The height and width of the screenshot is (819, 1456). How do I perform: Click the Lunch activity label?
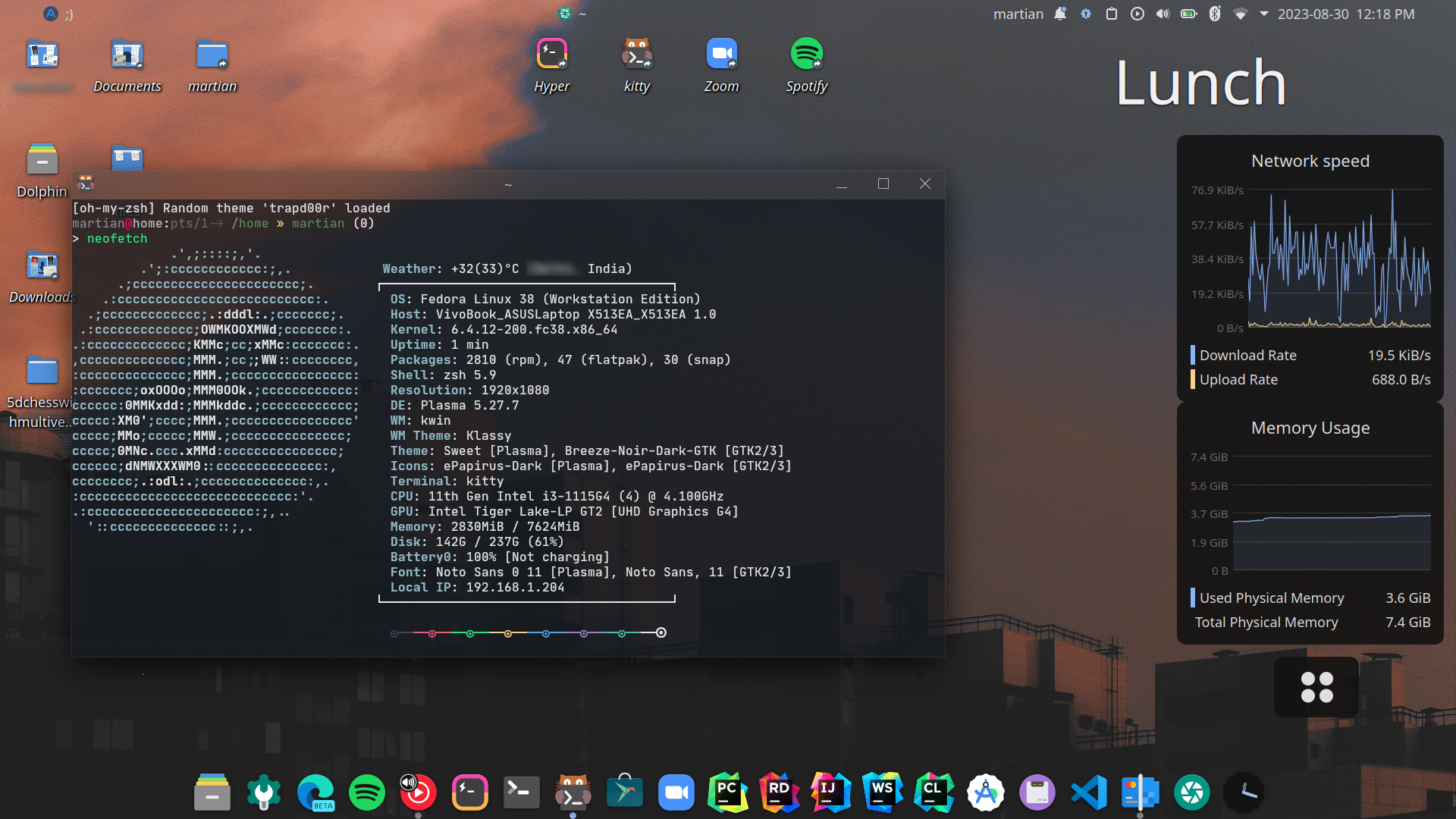[1200, 83]
